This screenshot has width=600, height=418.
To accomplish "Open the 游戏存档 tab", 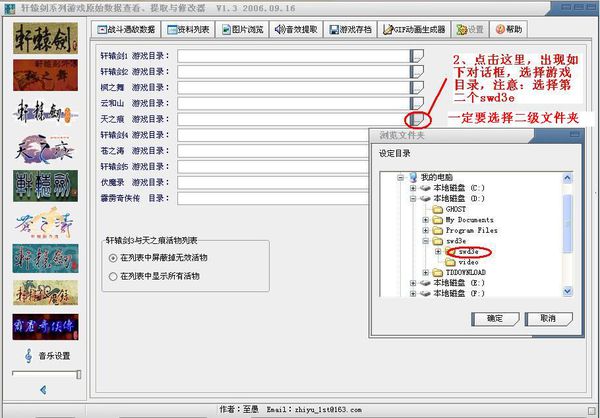I will 351,29.
